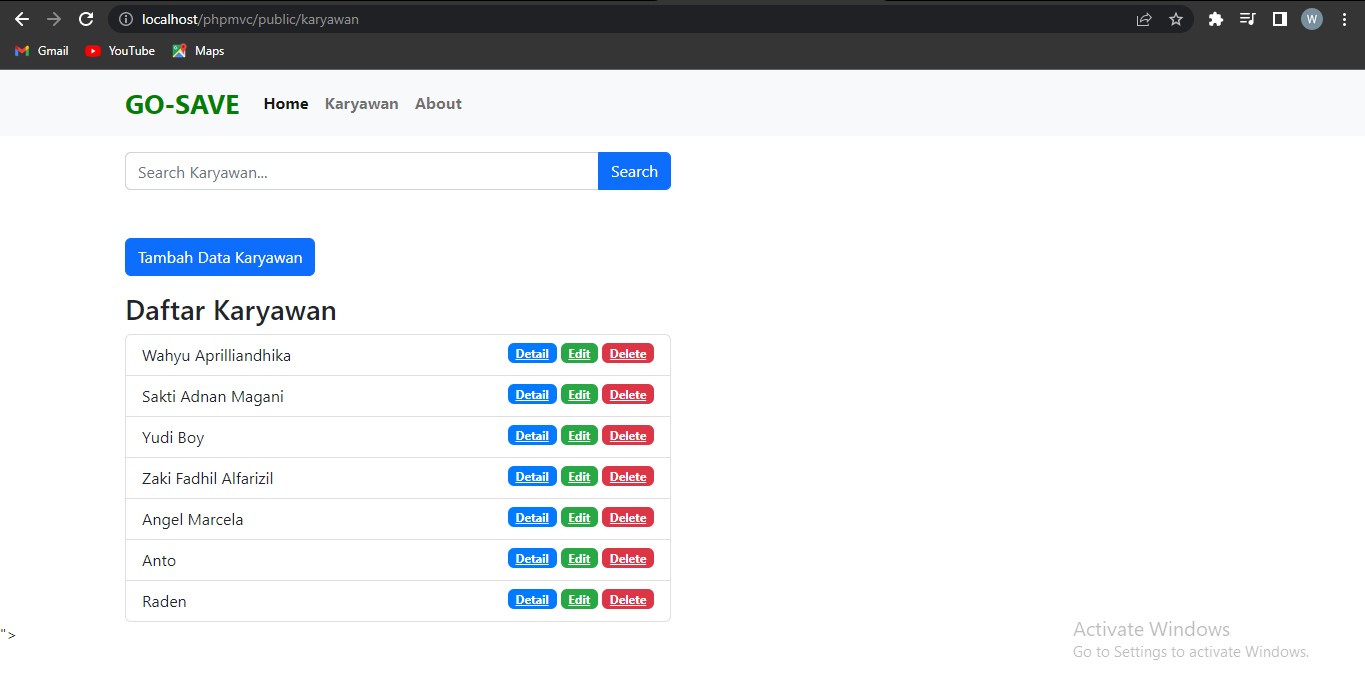Click inside the Search Karyawan input field
This screenshot has height=694, width=1365.
pos(360,171)
